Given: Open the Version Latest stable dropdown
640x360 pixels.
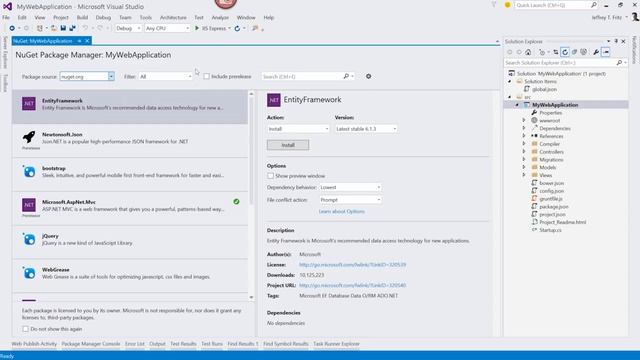Looking at the screenshot, I should [366, 129].
